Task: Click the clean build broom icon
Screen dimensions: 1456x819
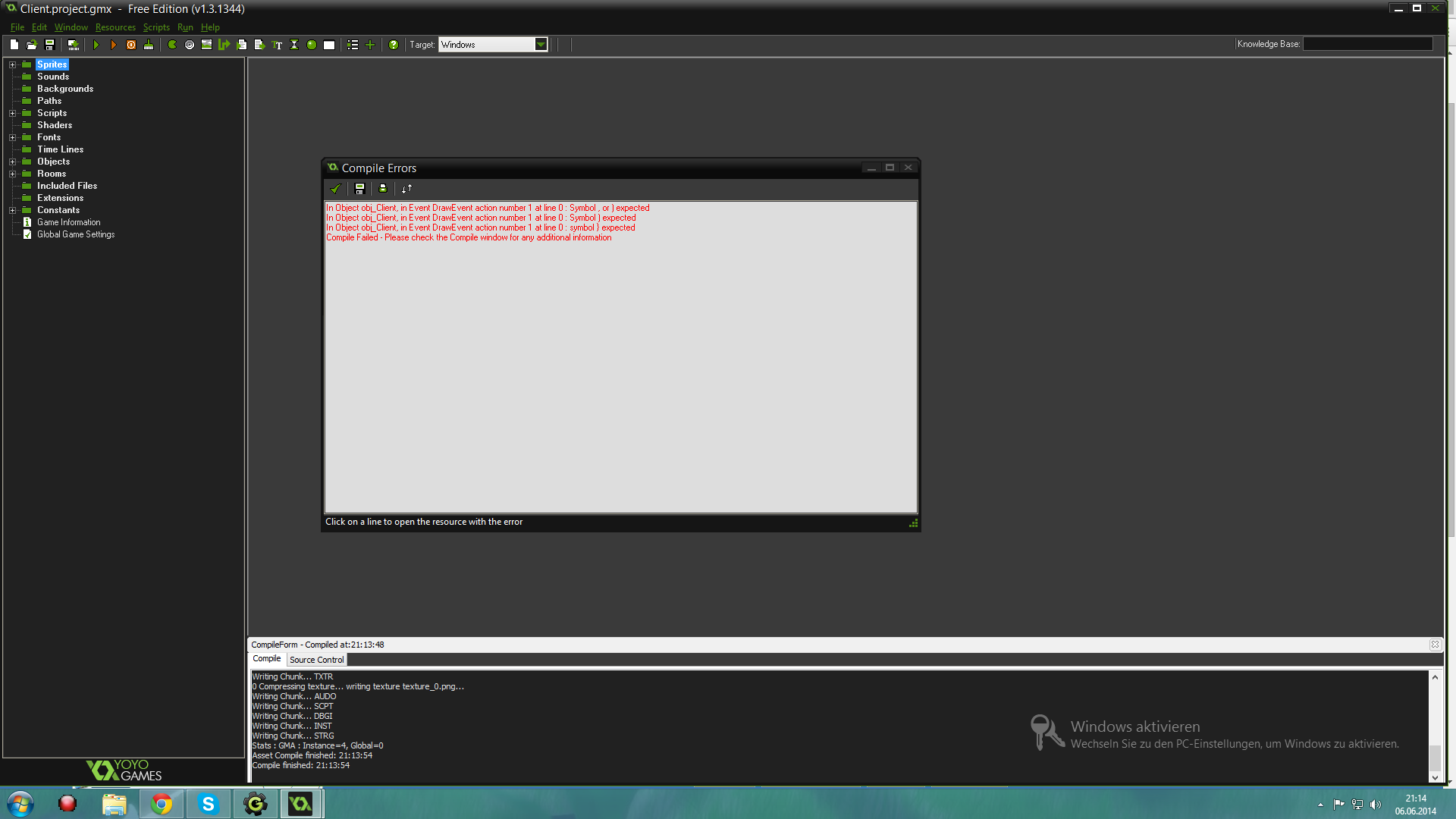Action: (x=149, y=45)
